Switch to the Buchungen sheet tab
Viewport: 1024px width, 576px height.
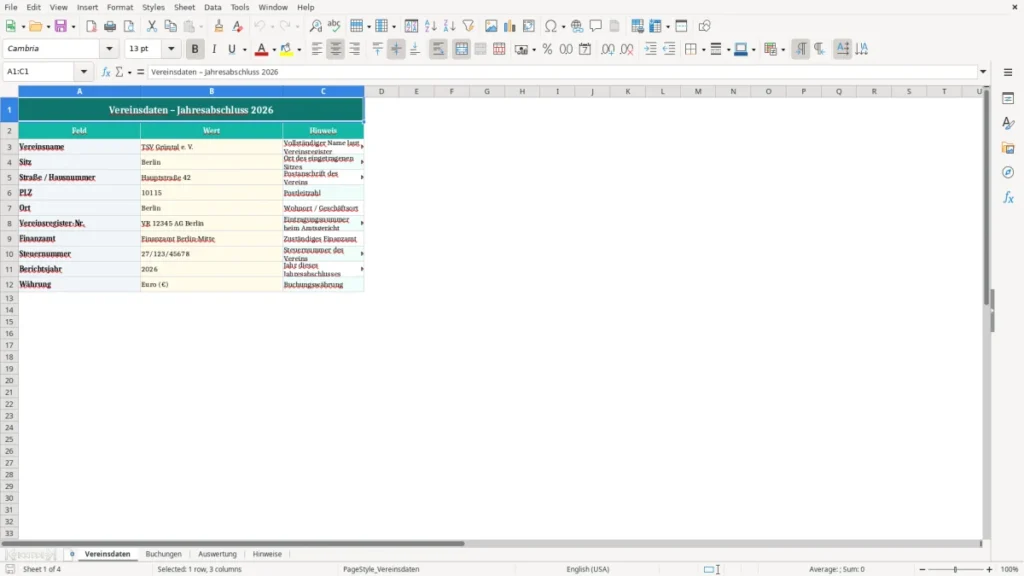(163, 554)
